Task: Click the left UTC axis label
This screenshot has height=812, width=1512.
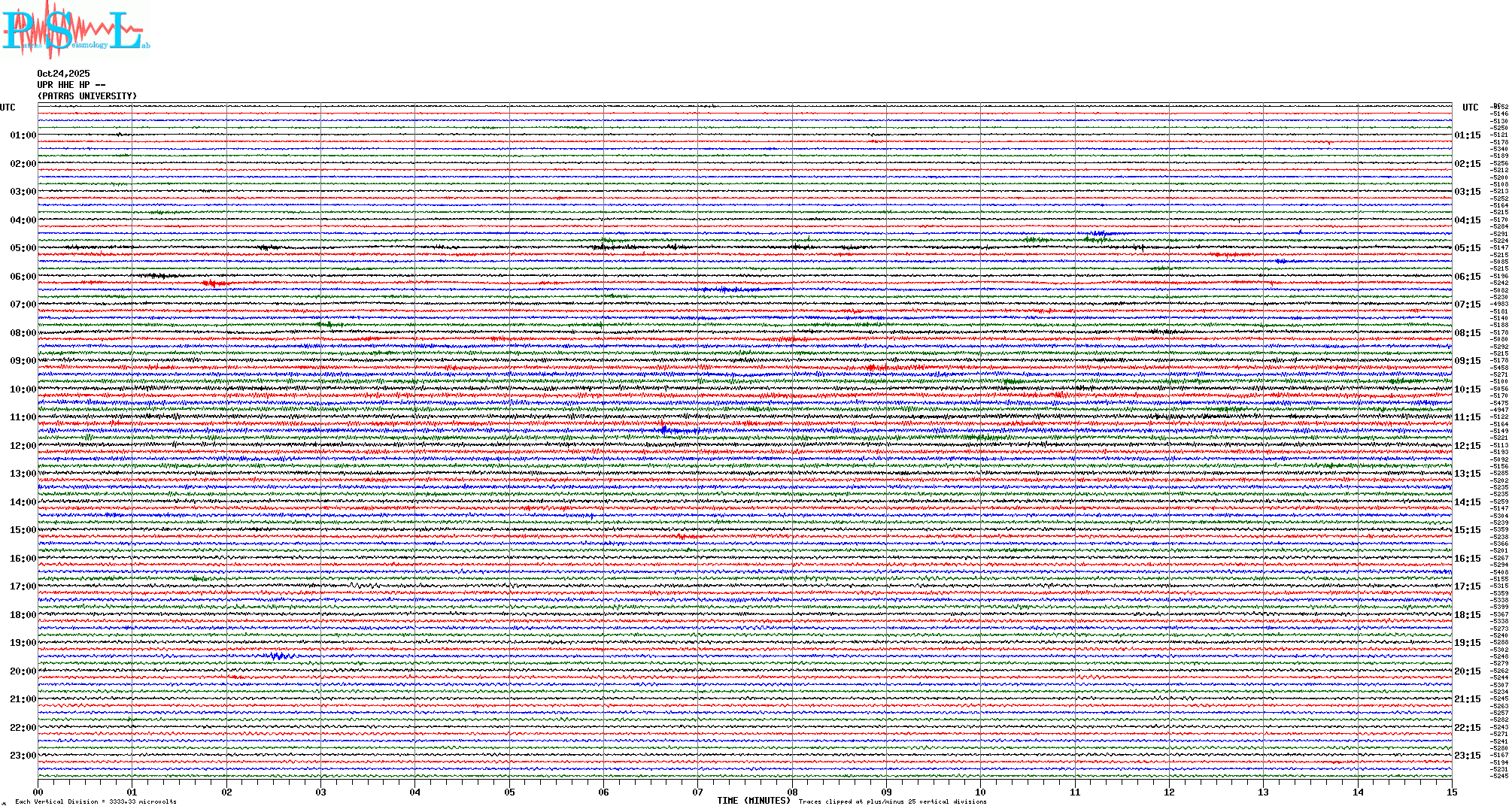Action: point(8,108)
